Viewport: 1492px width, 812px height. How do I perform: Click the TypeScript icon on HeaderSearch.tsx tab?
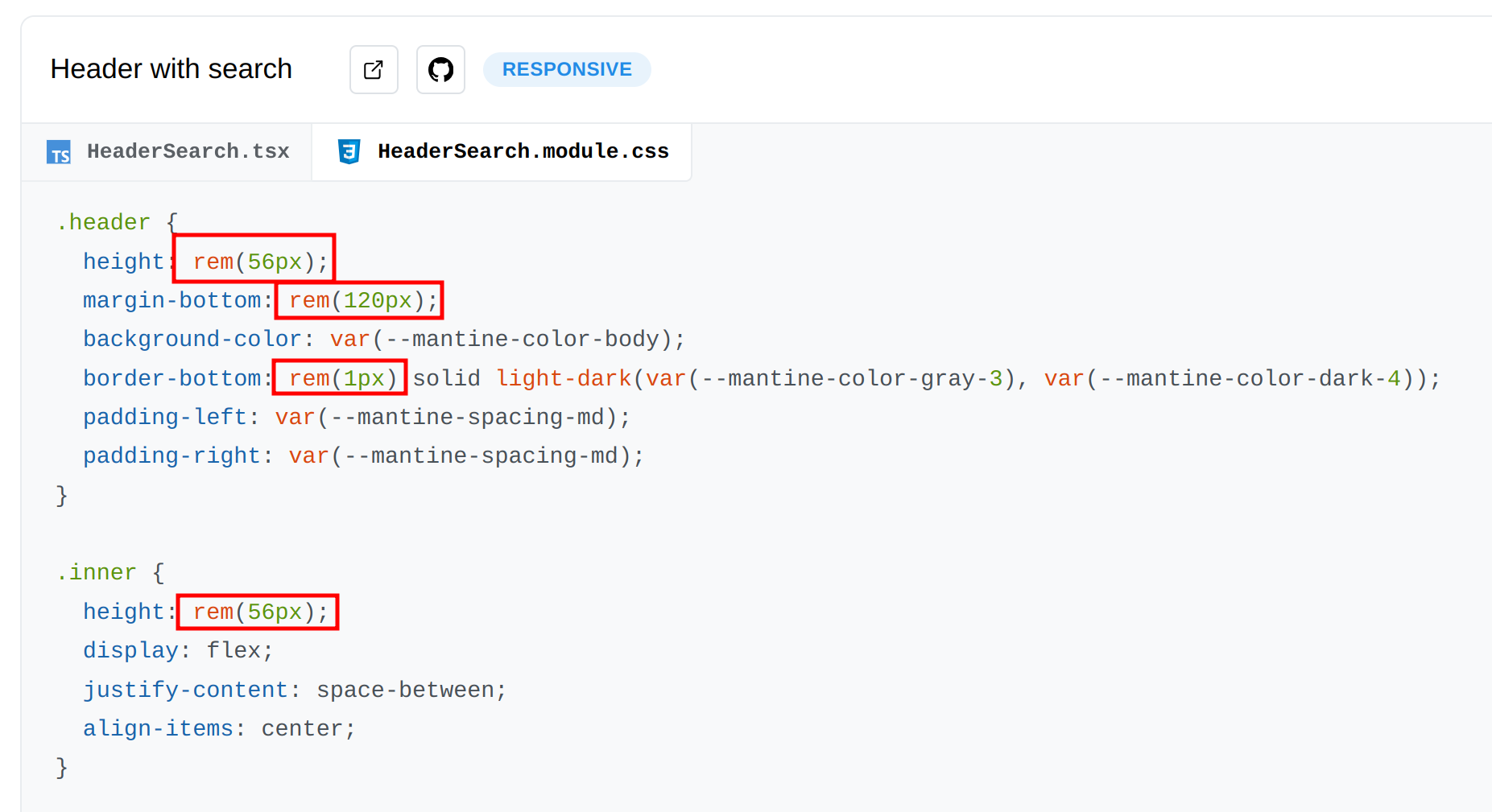[x=59, y=152]
